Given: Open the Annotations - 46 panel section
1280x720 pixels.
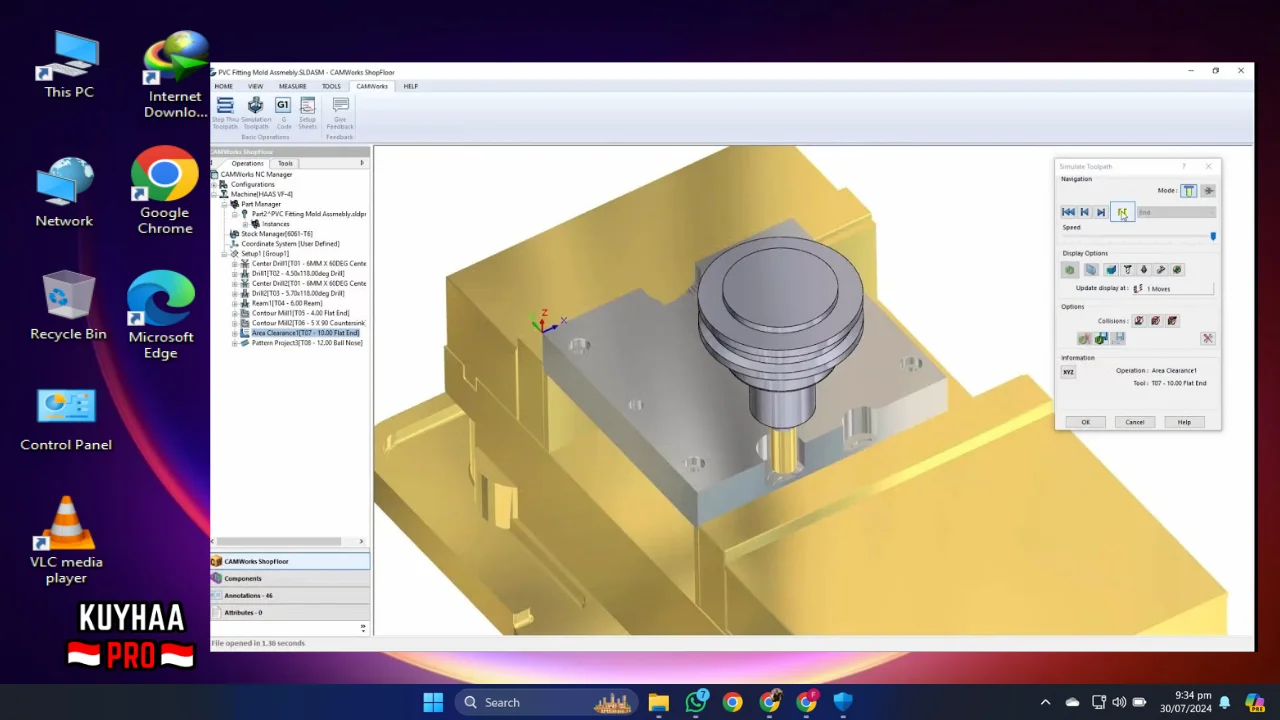Looking at the screenshot, I should 290,595.
